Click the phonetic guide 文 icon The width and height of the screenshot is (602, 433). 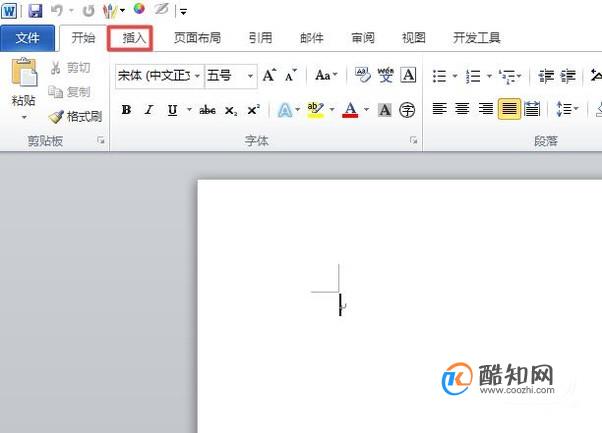(x=385, y=75)
